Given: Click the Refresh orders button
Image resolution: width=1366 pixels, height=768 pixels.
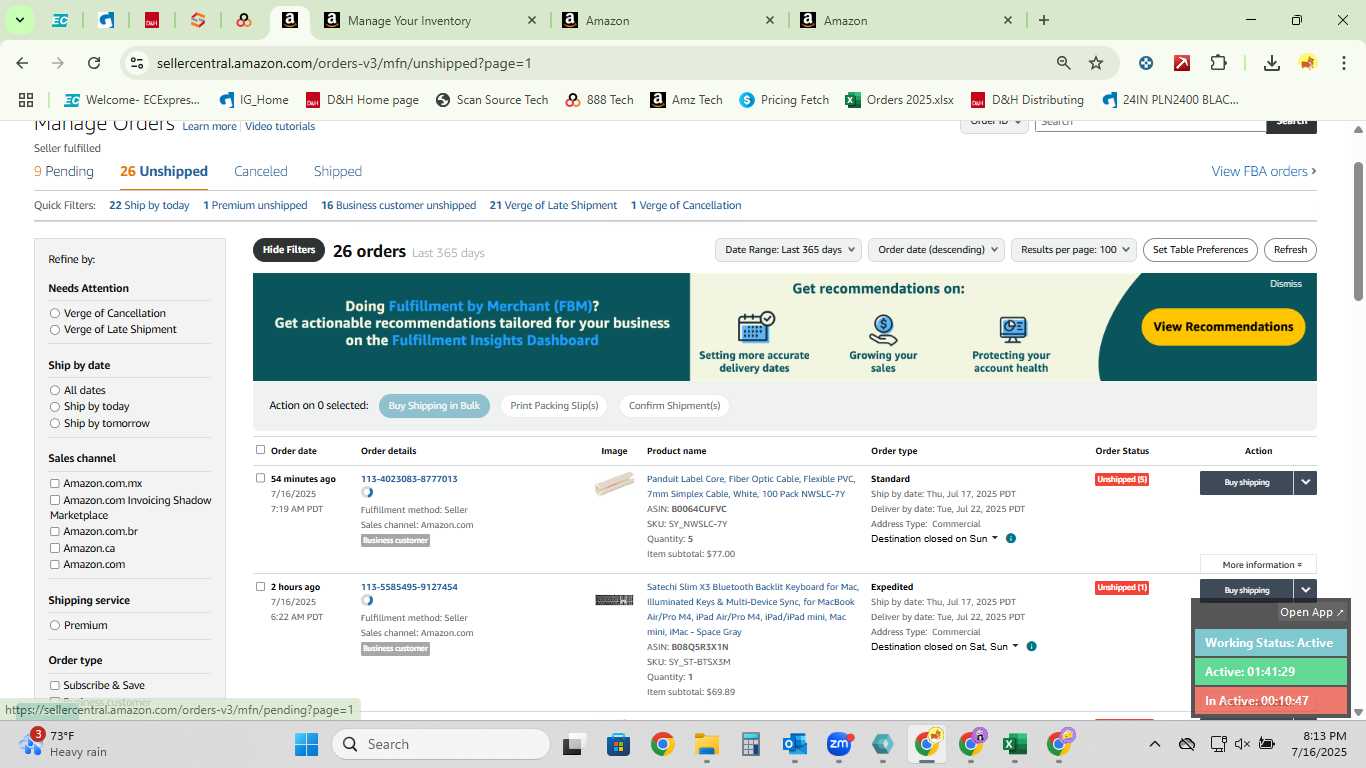Looking at the screenshot, I should [1290, 250].
